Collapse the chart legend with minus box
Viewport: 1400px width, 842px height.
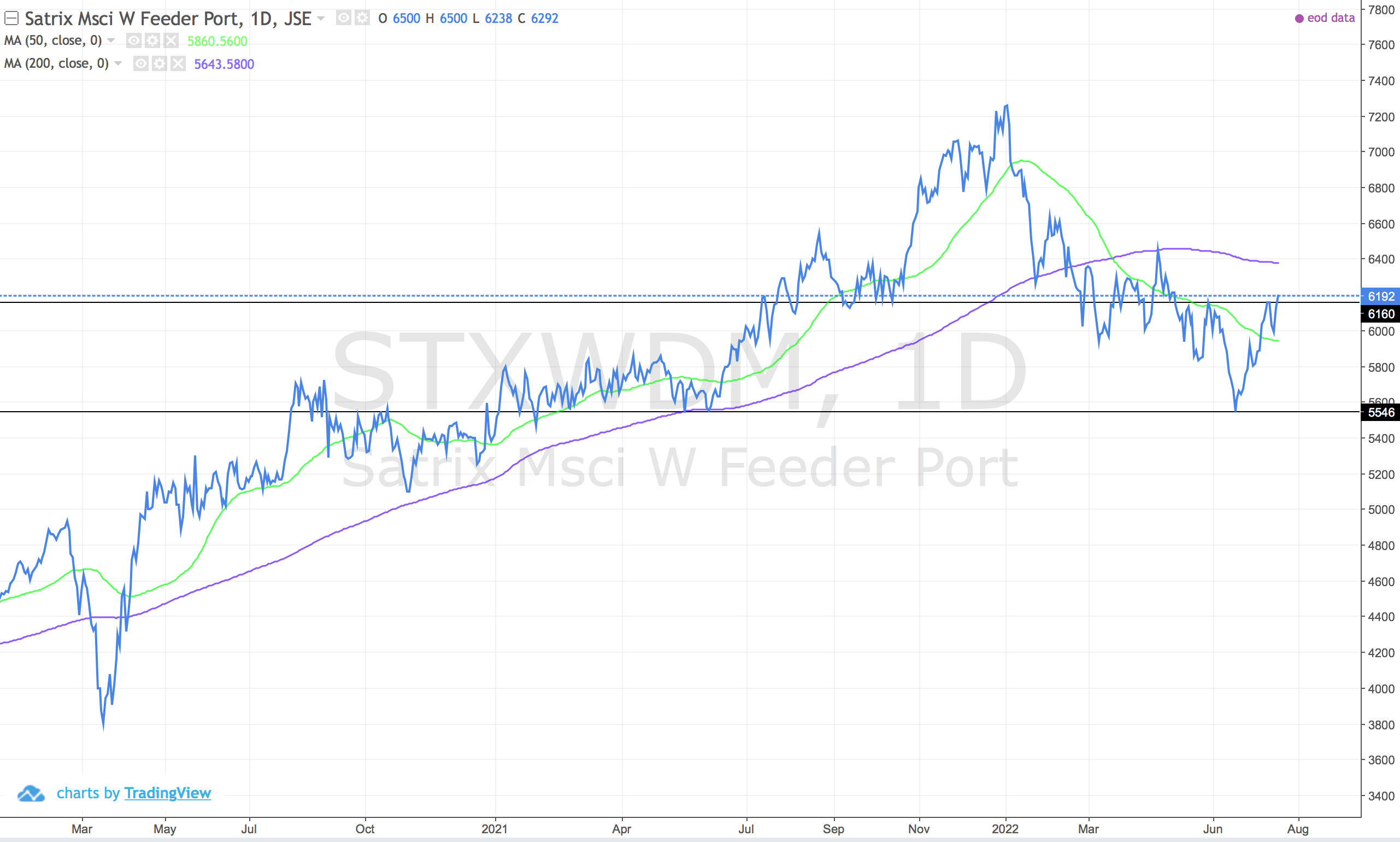(11, 19)
